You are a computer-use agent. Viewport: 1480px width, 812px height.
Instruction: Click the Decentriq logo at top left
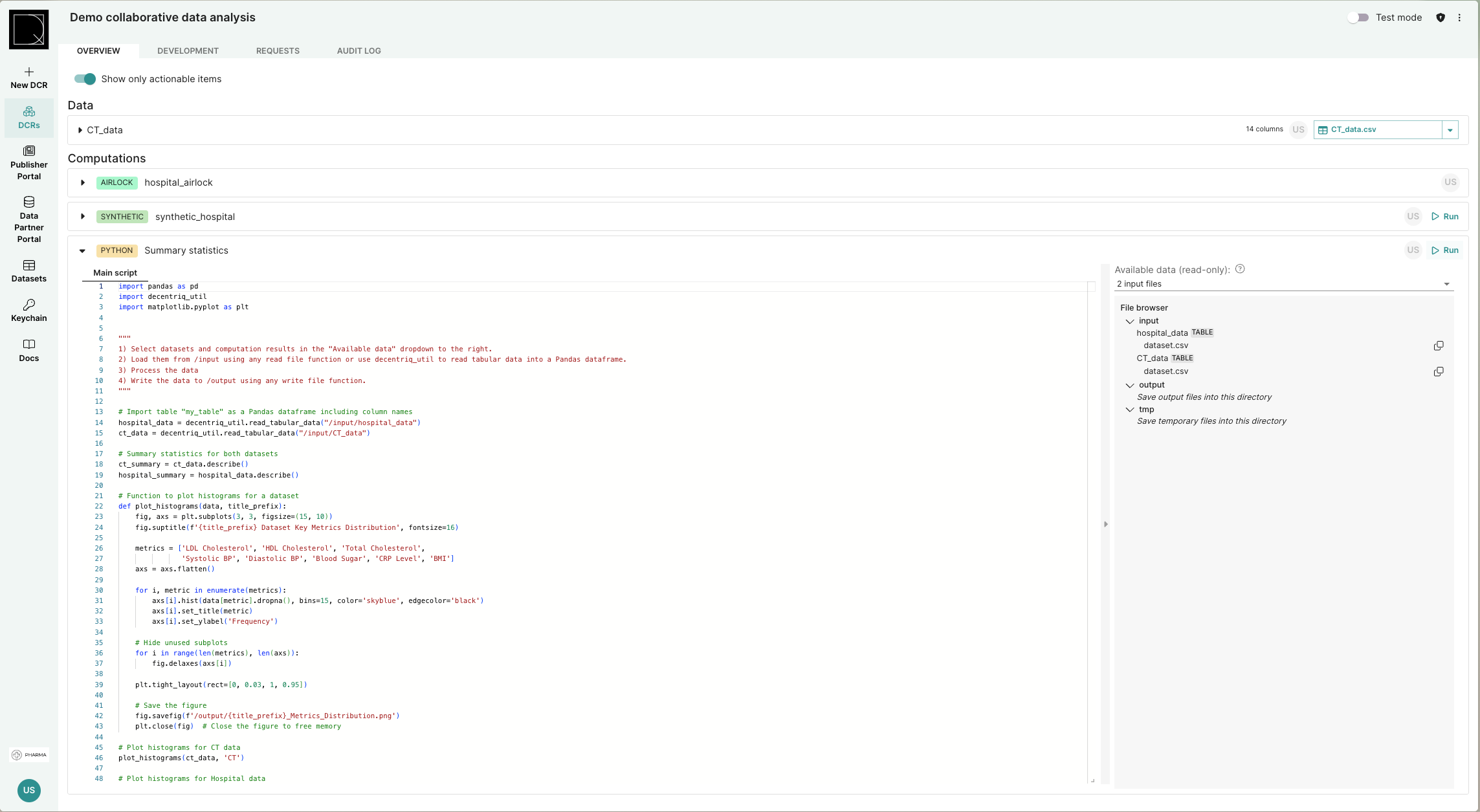point(29,29)
